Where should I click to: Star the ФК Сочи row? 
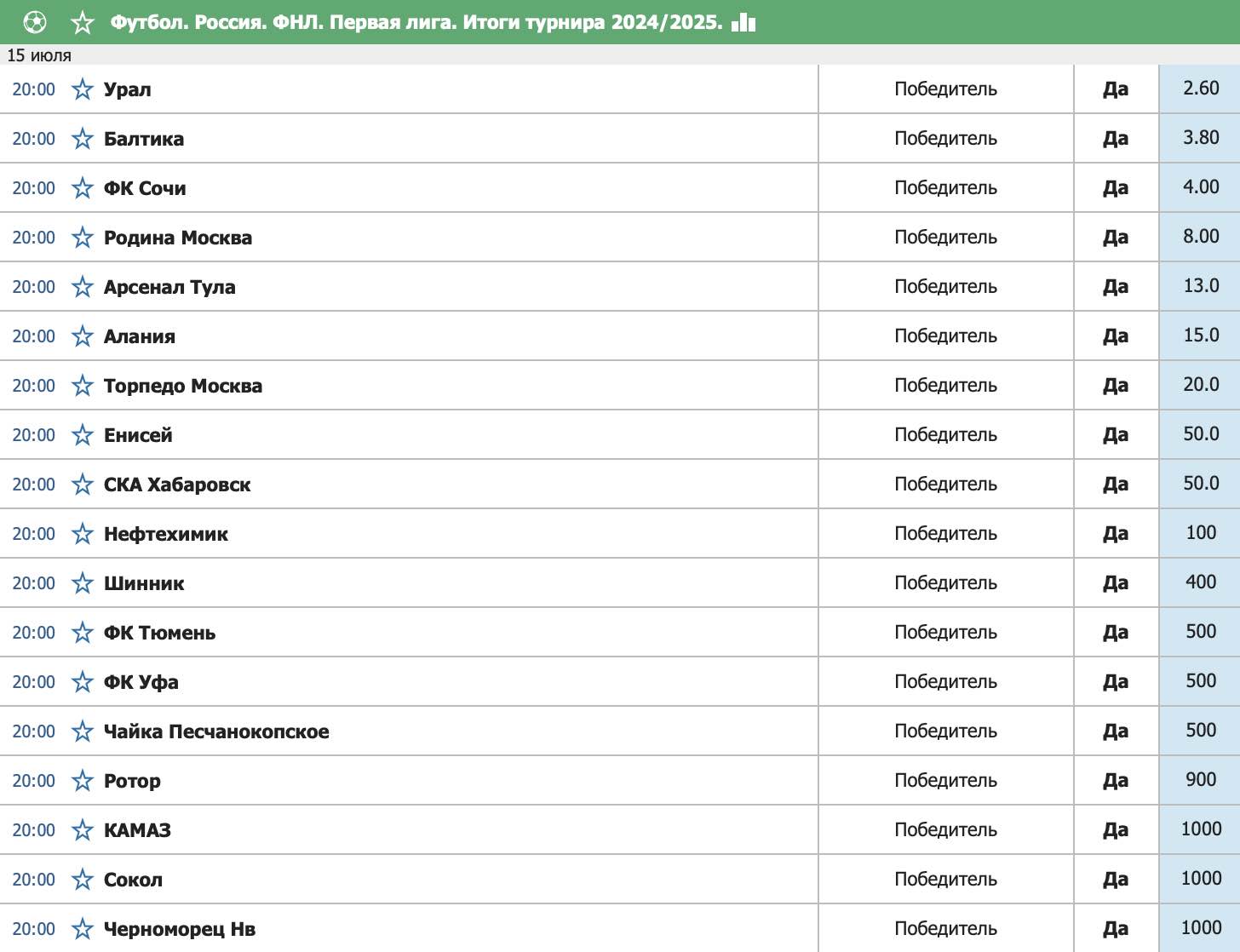click(83, 187)
